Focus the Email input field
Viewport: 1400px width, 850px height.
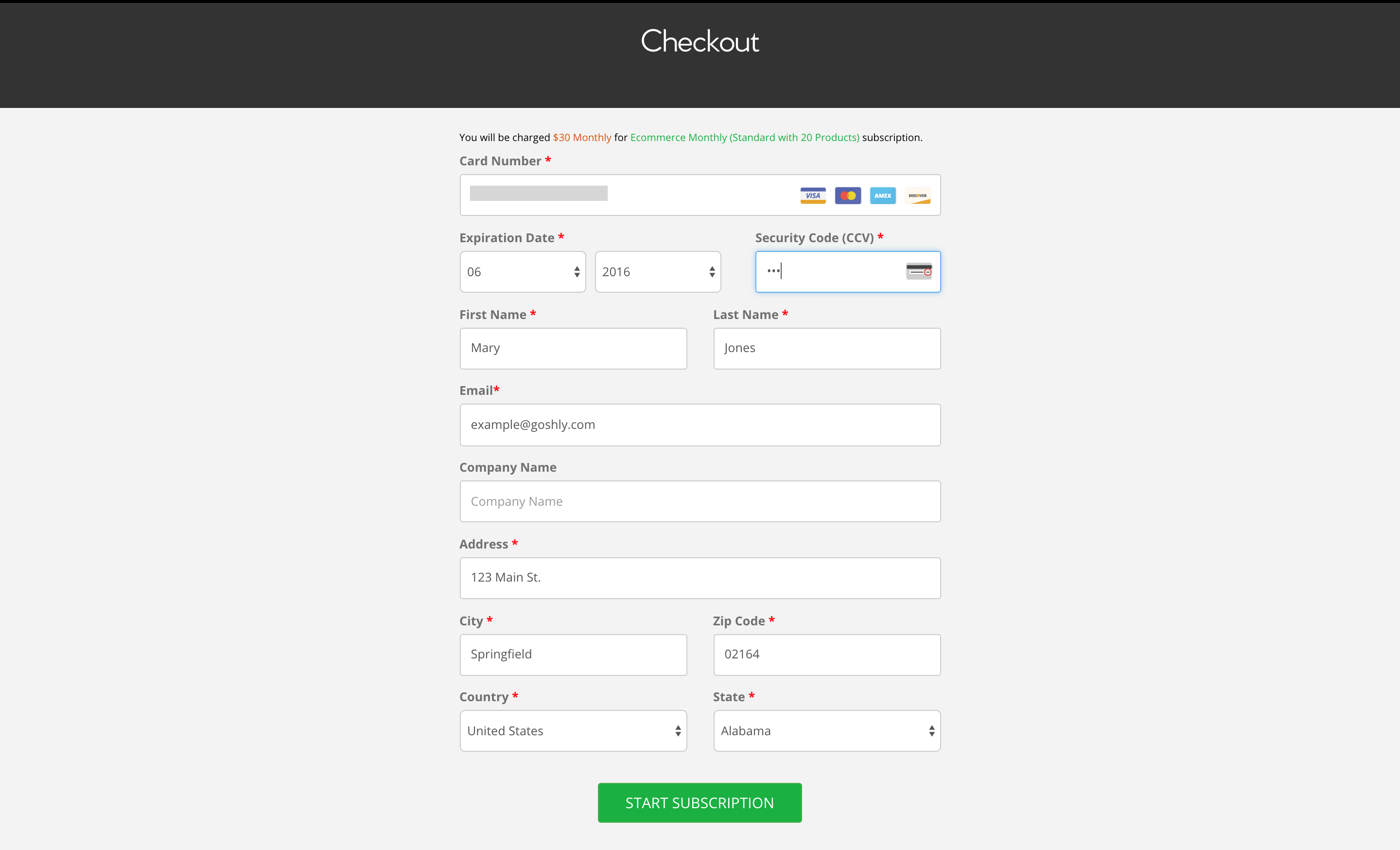click(x=700, y=425)
